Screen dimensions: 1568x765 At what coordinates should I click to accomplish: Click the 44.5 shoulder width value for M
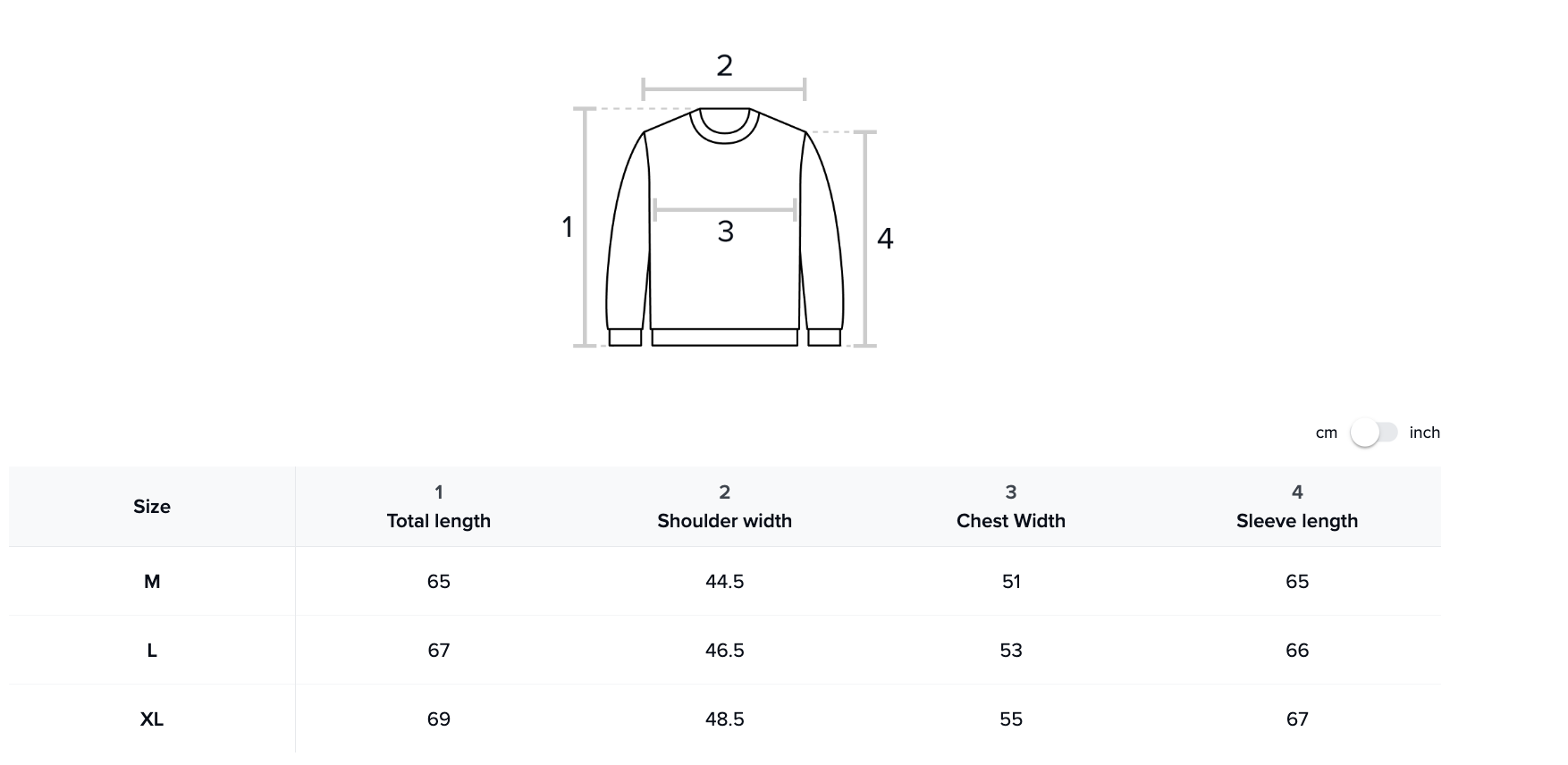[724, 582]
